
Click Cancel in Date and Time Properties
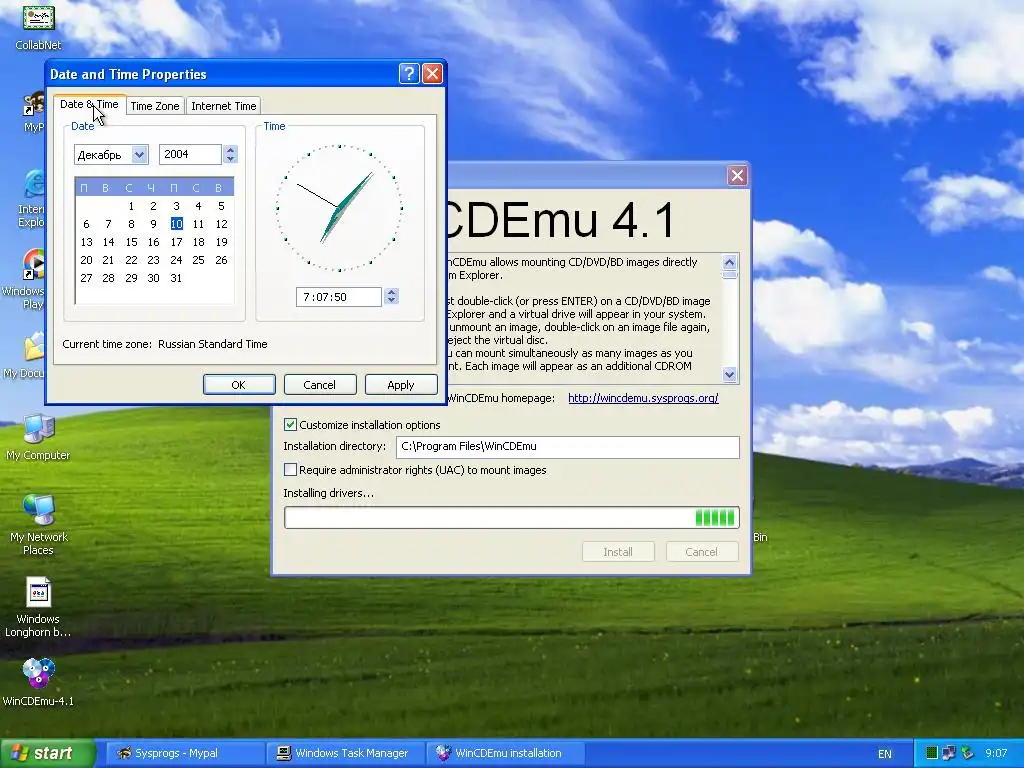pos(320,385)
